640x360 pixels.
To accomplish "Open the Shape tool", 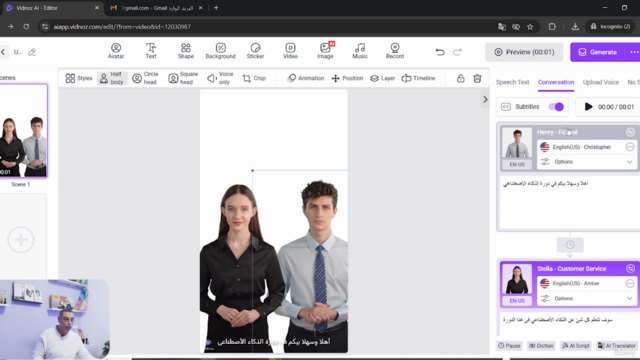I will tap(186, 51).
